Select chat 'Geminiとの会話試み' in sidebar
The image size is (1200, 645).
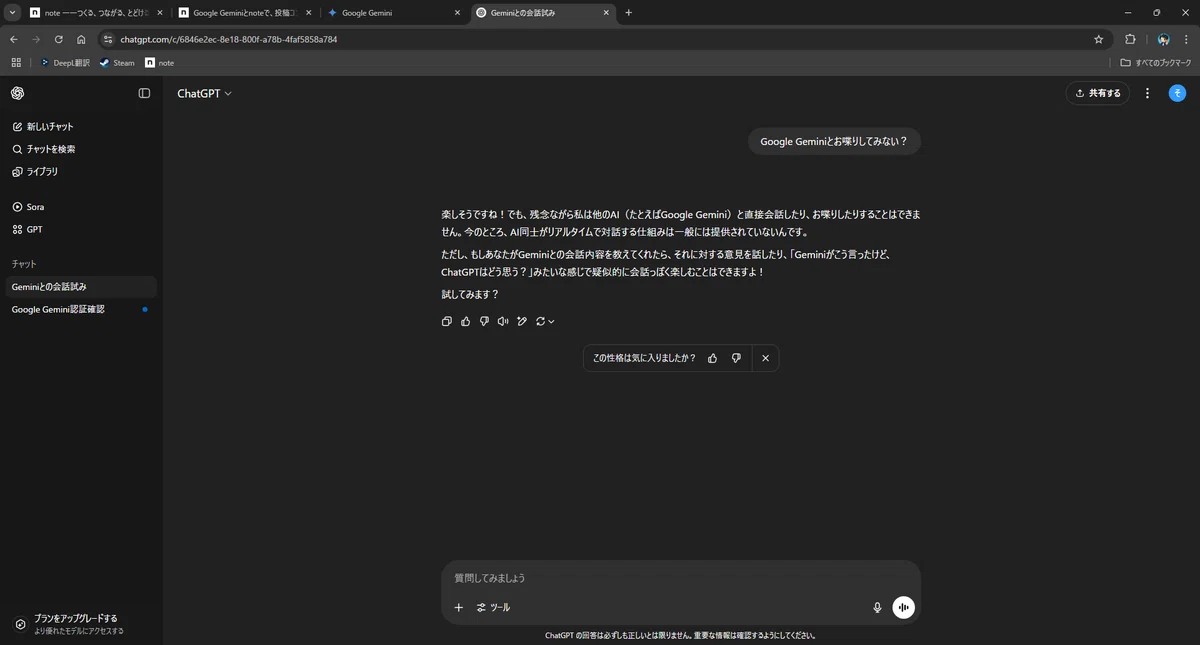pyautogui.click(x=81, y=287)
